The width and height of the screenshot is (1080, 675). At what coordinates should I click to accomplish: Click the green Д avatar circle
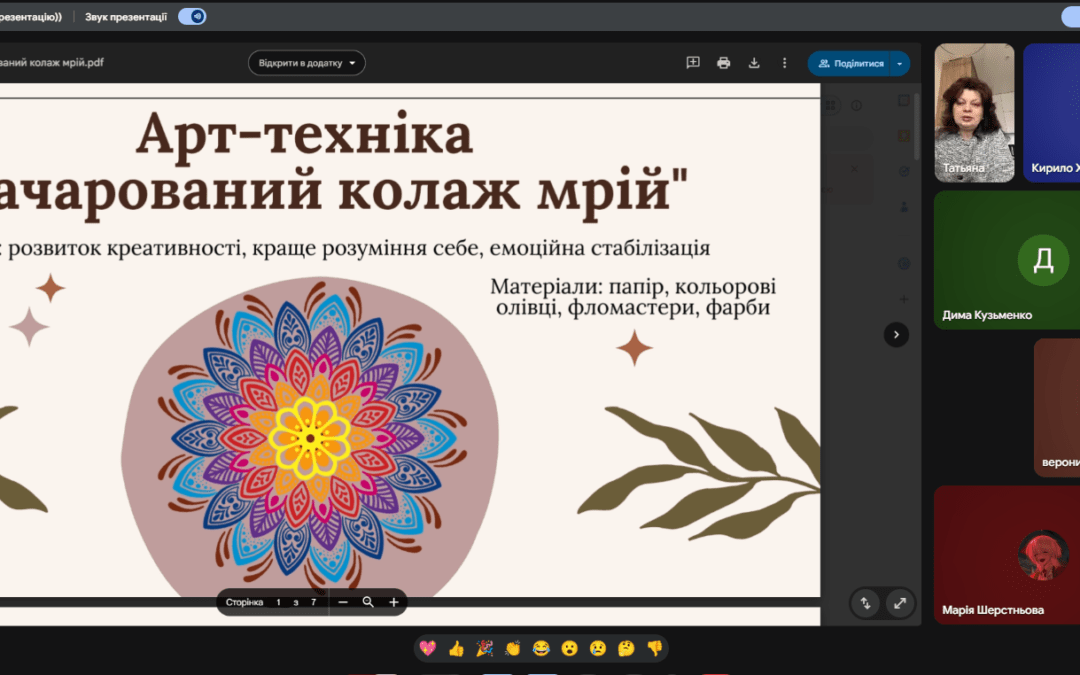pyautogui.click(x=1043, y=260)
